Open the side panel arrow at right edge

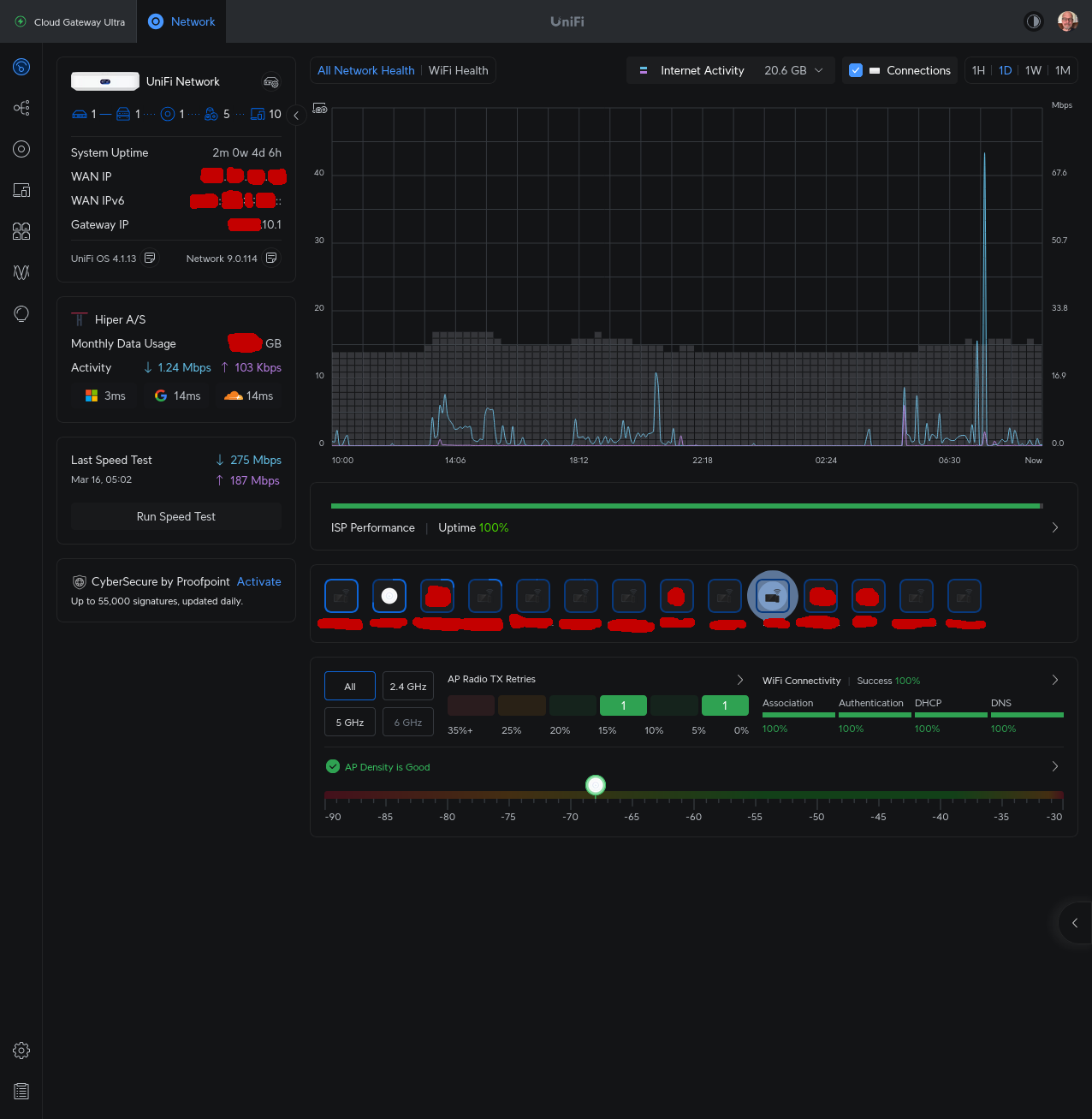coord(1075,923)
